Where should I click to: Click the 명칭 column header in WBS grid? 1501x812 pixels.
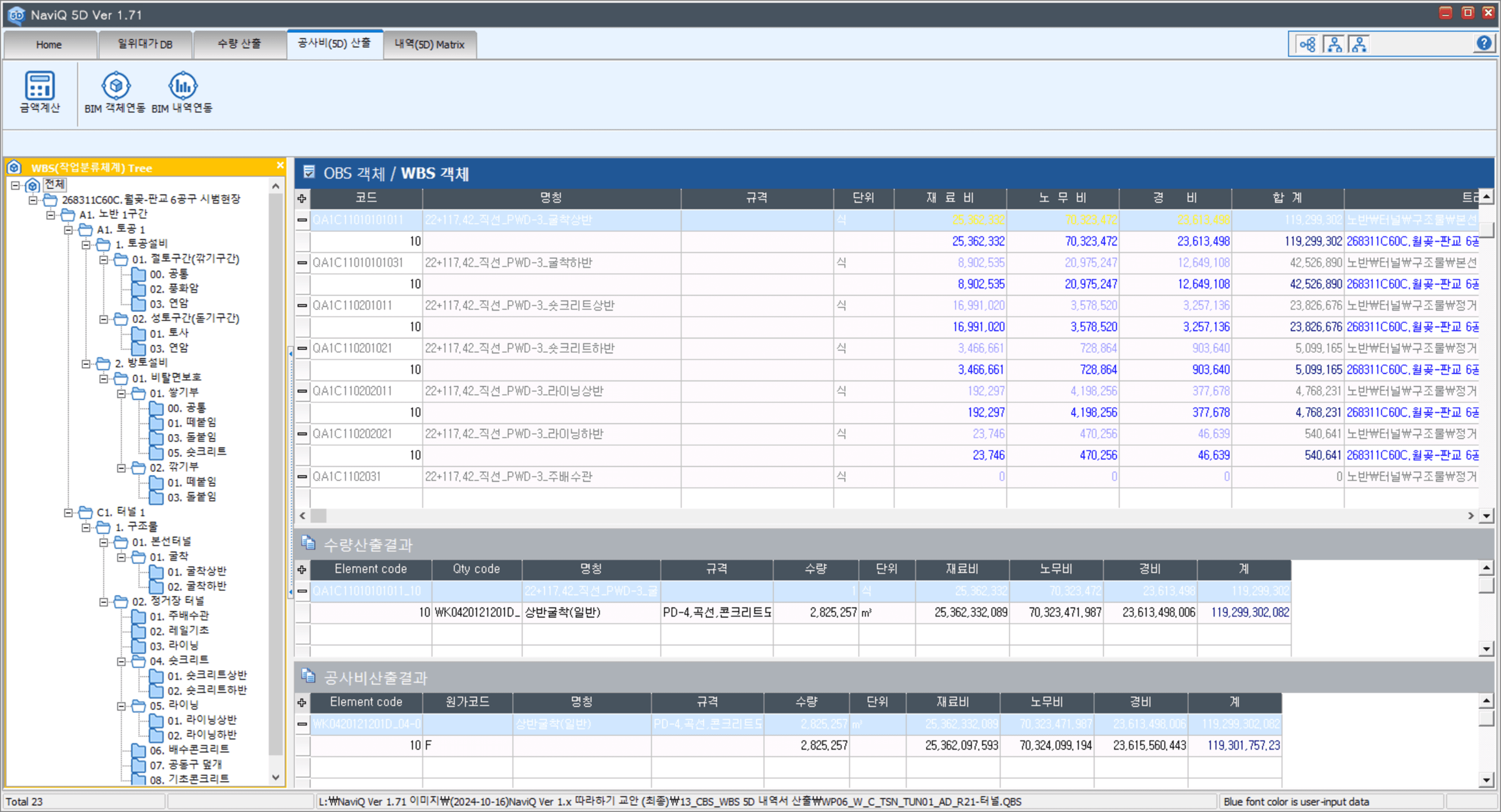551,198
